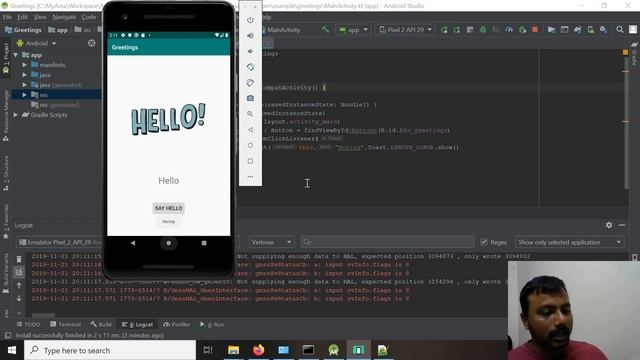This screenshot has width=640, height=360.
Task: Open emulator extended controls three dots
Action: click(250, 177)
